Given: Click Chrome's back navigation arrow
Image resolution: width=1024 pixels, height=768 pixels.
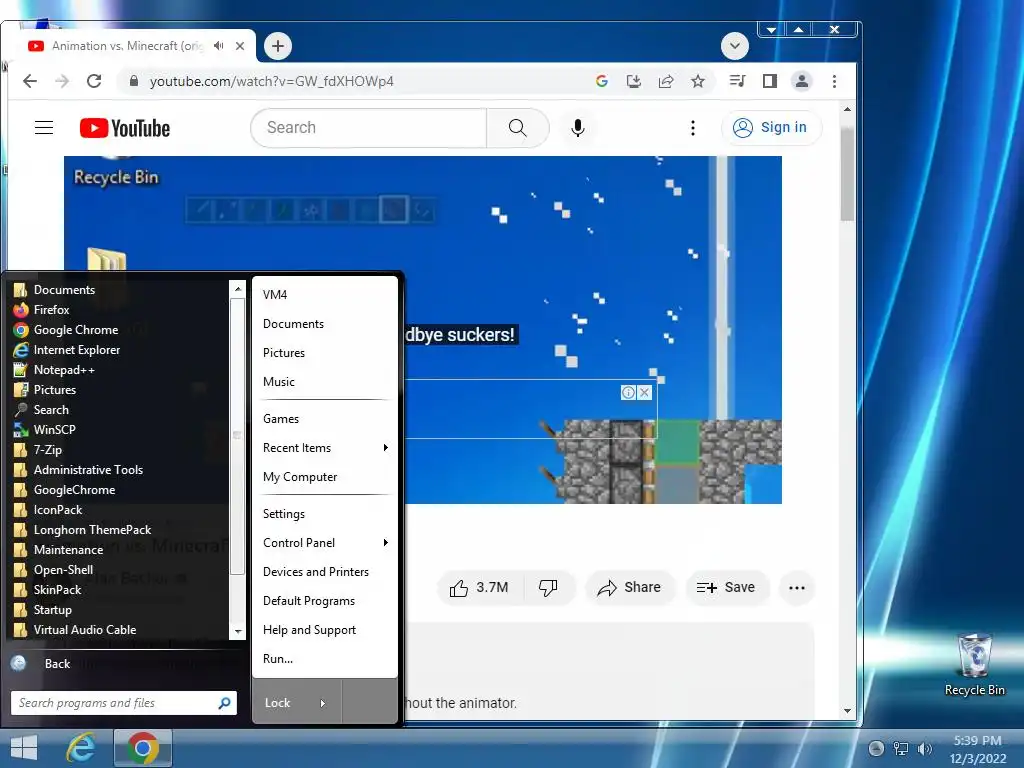Looking at the screenshot, I should pos(30,81).
